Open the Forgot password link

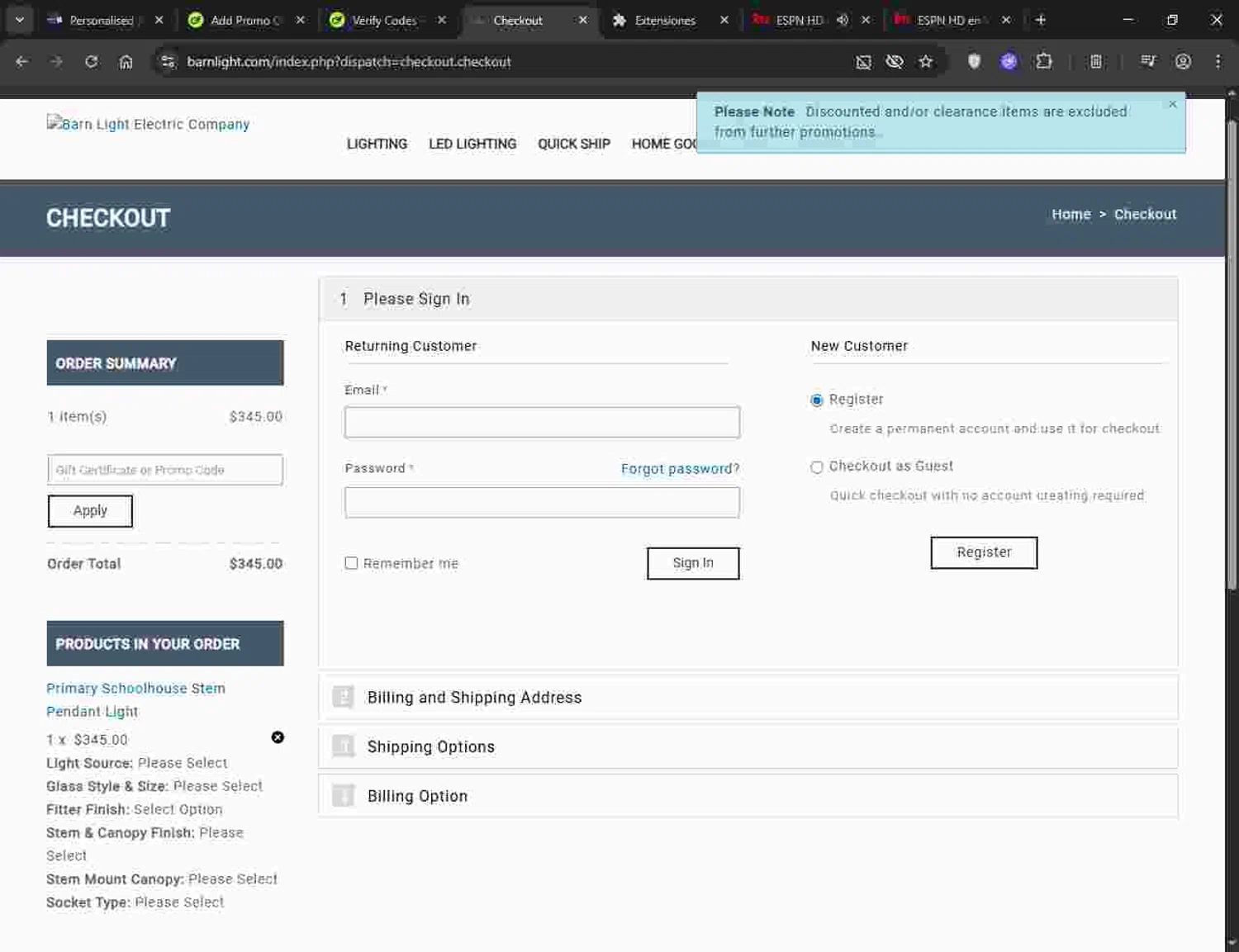680,469
